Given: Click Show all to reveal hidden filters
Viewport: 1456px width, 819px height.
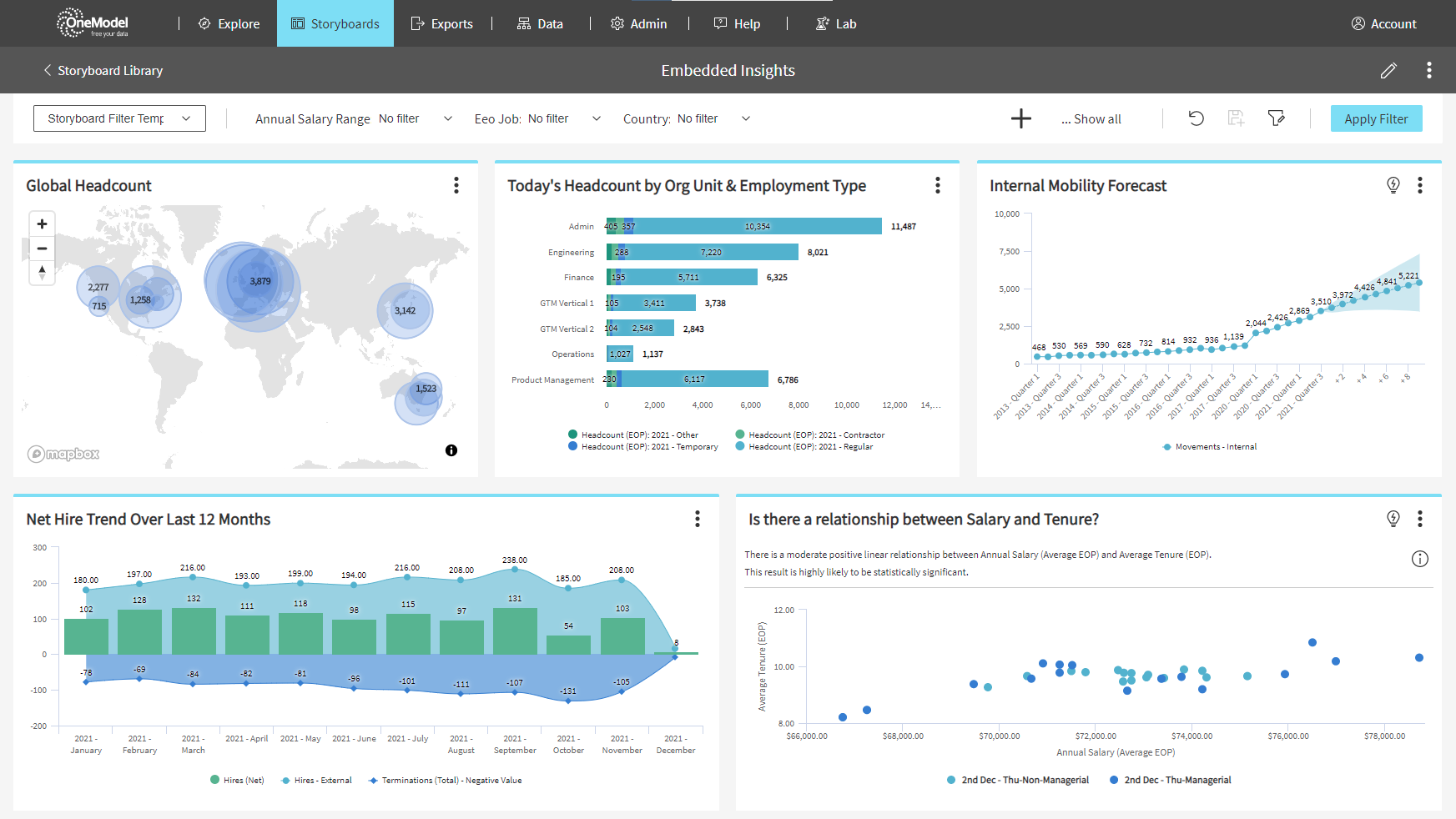Looking at the screenshot, I should click(1091, 118).
